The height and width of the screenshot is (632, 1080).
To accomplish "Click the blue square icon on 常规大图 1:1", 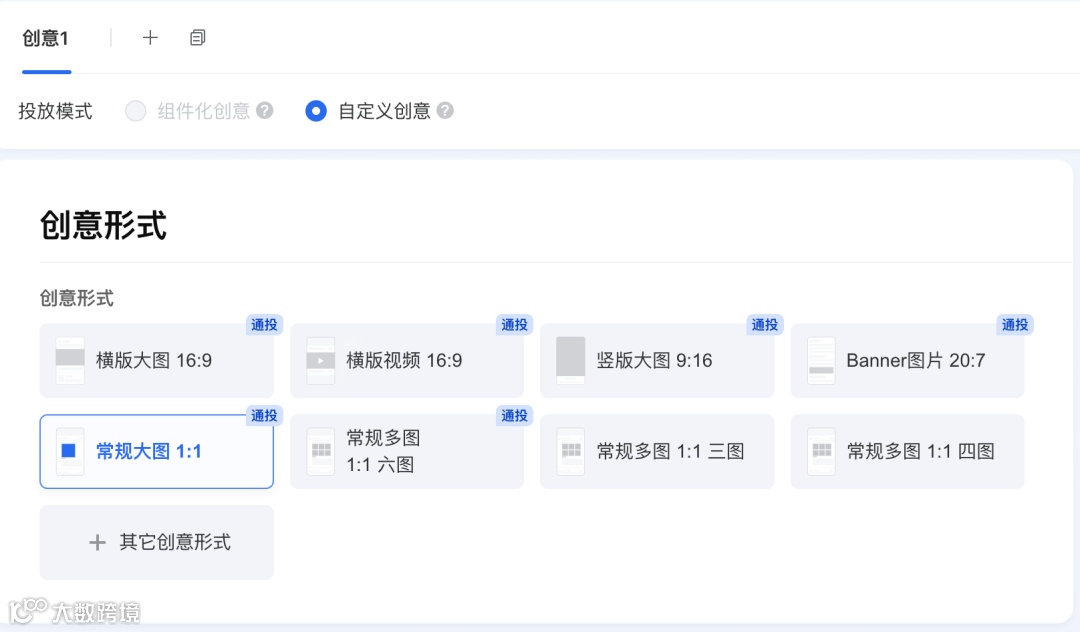I will 70,451.
